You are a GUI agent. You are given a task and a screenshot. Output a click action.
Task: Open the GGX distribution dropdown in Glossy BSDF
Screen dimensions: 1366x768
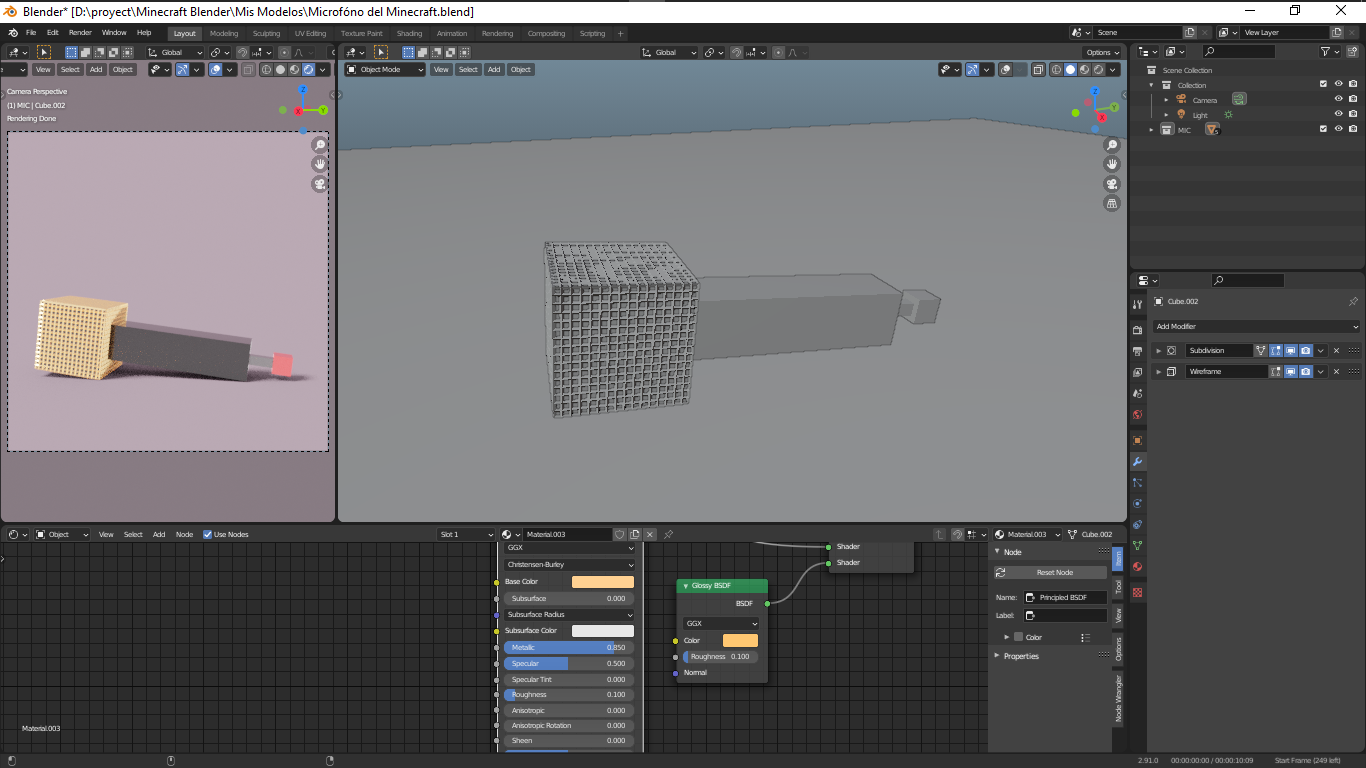tap(720, 623)
